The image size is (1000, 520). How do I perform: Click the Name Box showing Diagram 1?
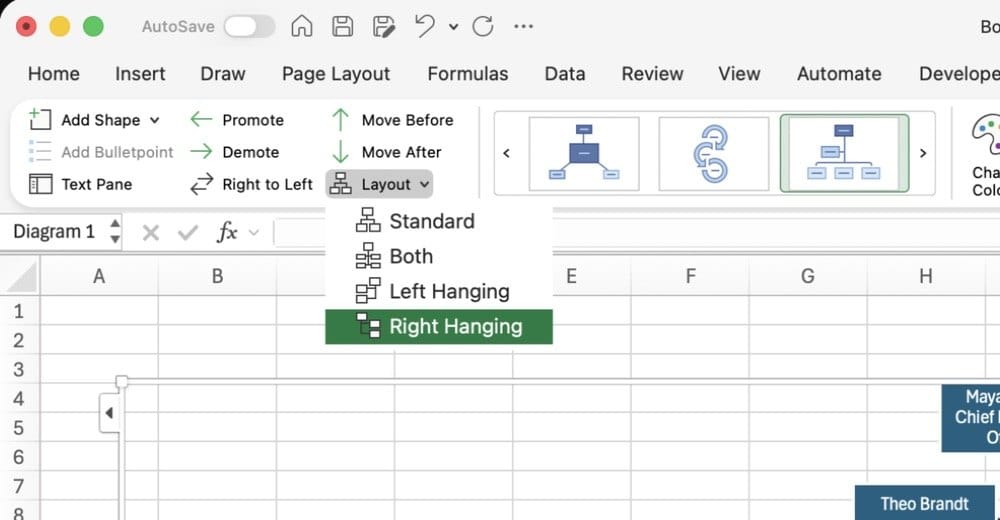54,231
